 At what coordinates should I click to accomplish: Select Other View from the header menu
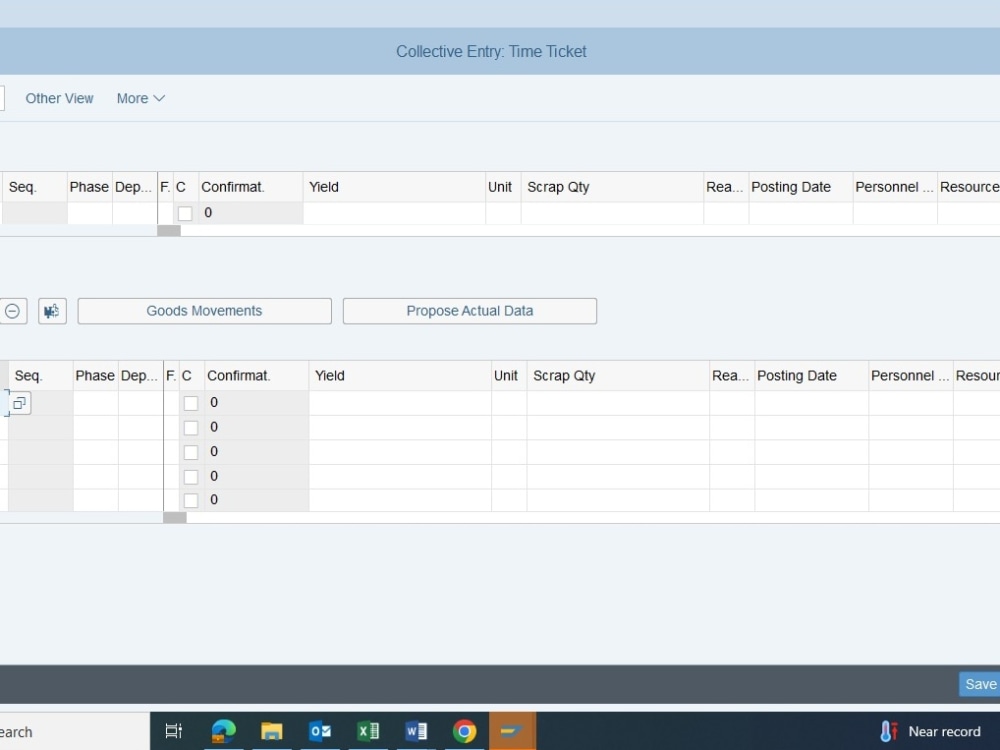59,98
